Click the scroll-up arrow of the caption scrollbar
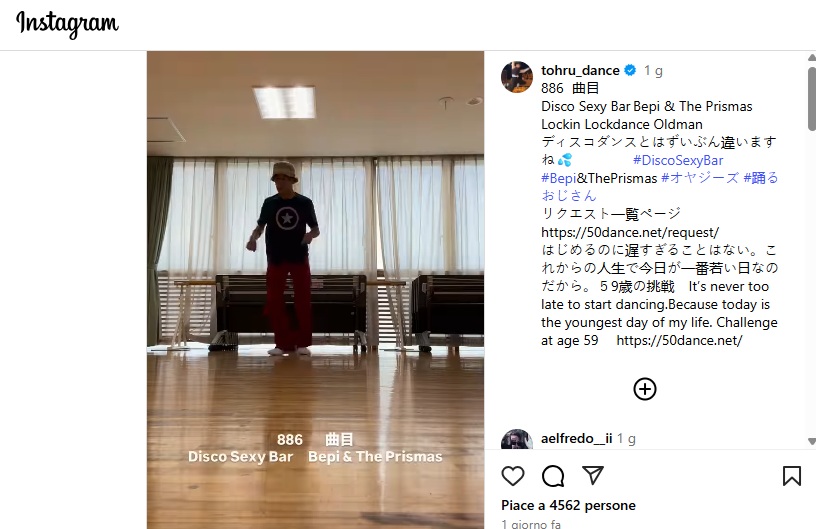Viewport: 816px width, 529px height. pyautogui.click(x=811, y=57)
